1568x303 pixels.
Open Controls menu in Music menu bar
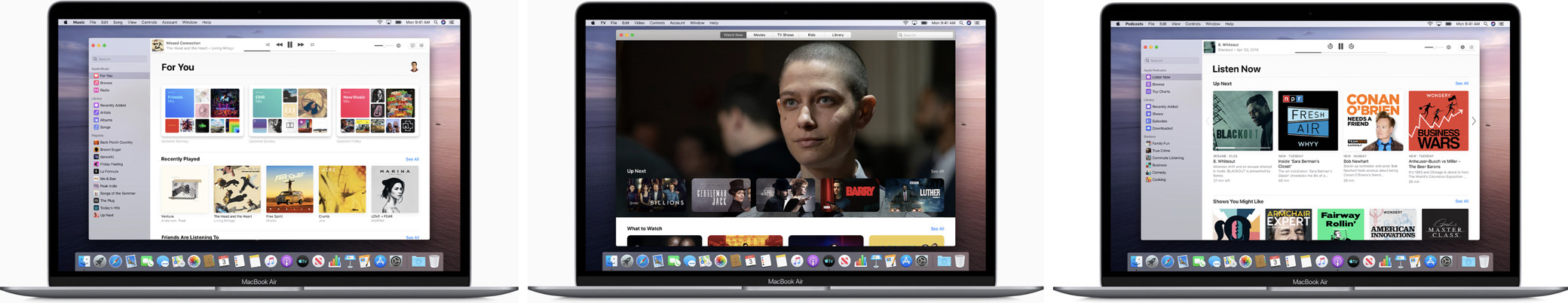click(149, 23)
